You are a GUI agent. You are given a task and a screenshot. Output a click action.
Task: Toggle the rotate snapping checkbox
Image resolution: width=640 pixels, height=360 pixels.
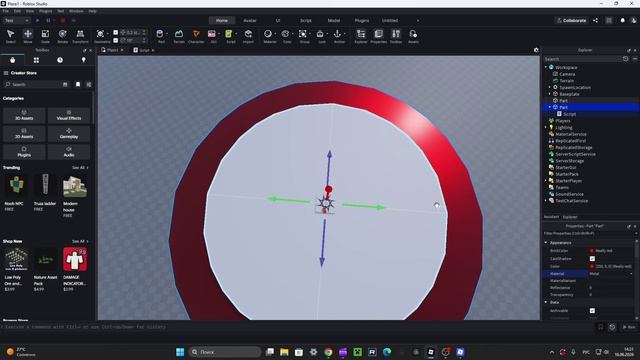(116, 40)
